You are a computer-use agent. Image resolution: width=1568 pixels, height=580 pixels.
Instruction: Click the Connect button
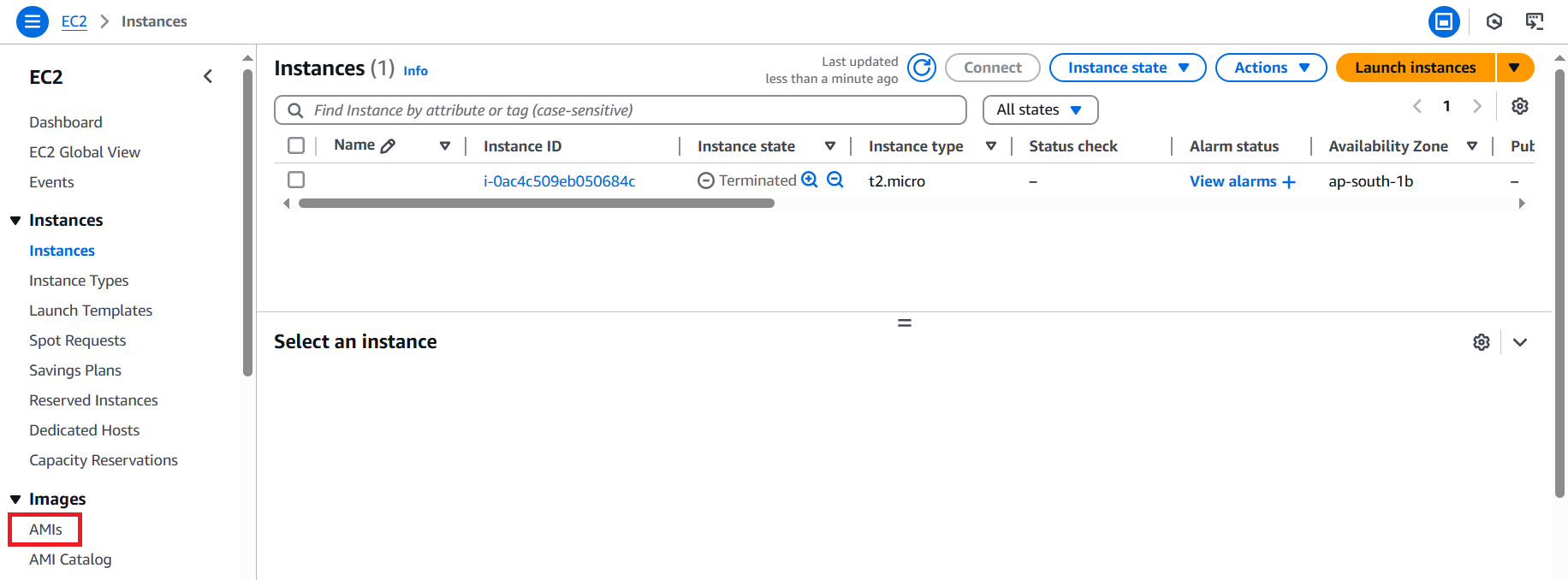click(993, 68)
